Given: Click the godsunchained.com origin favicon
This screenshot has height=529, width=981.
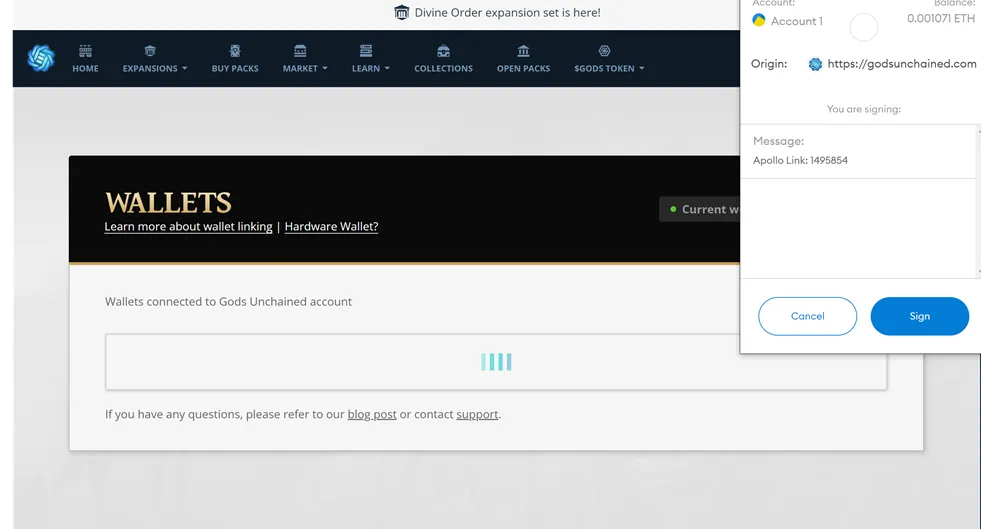Looking at the screenshot, I should (x=815, y=64).
